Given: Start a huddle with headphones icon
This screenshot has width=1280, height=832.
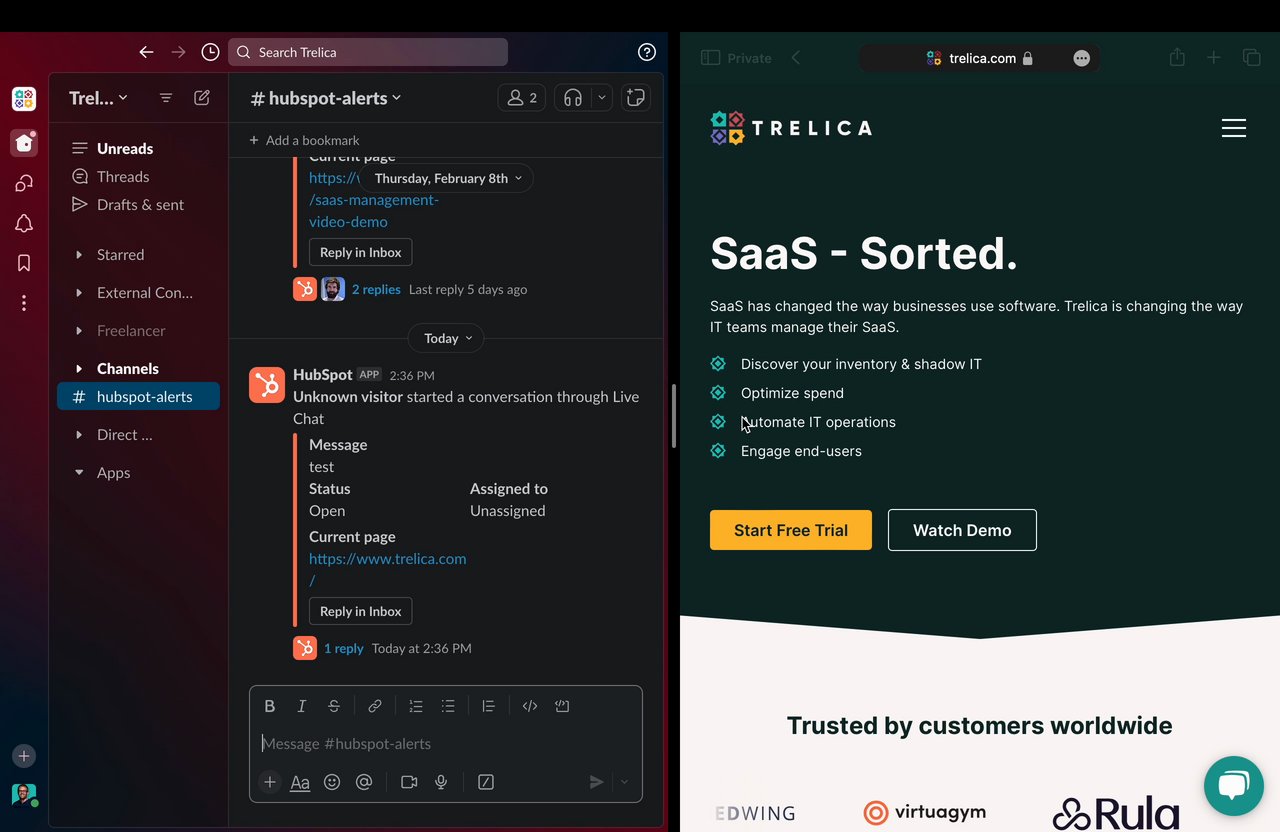Looking at the screenshot, I should pyautogui.click(x=573, y=98).
